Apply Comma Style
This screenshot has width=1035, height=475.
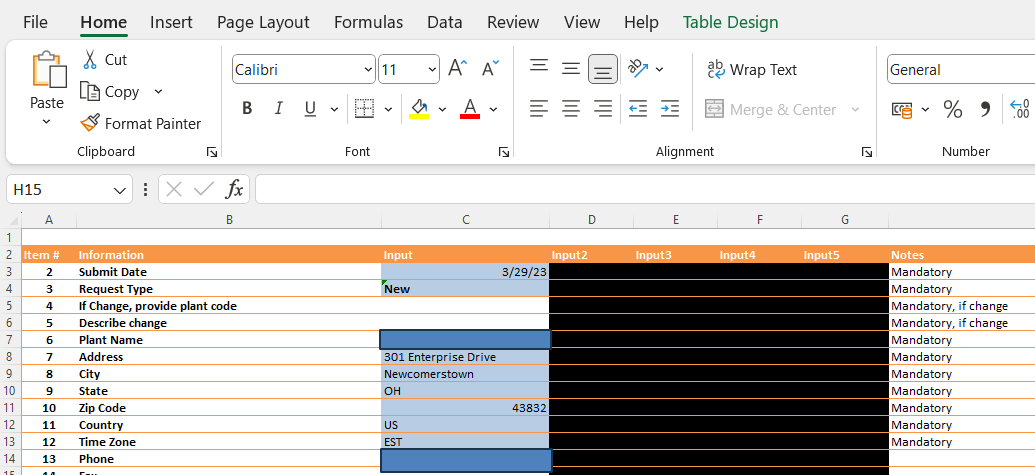[985, 110]
